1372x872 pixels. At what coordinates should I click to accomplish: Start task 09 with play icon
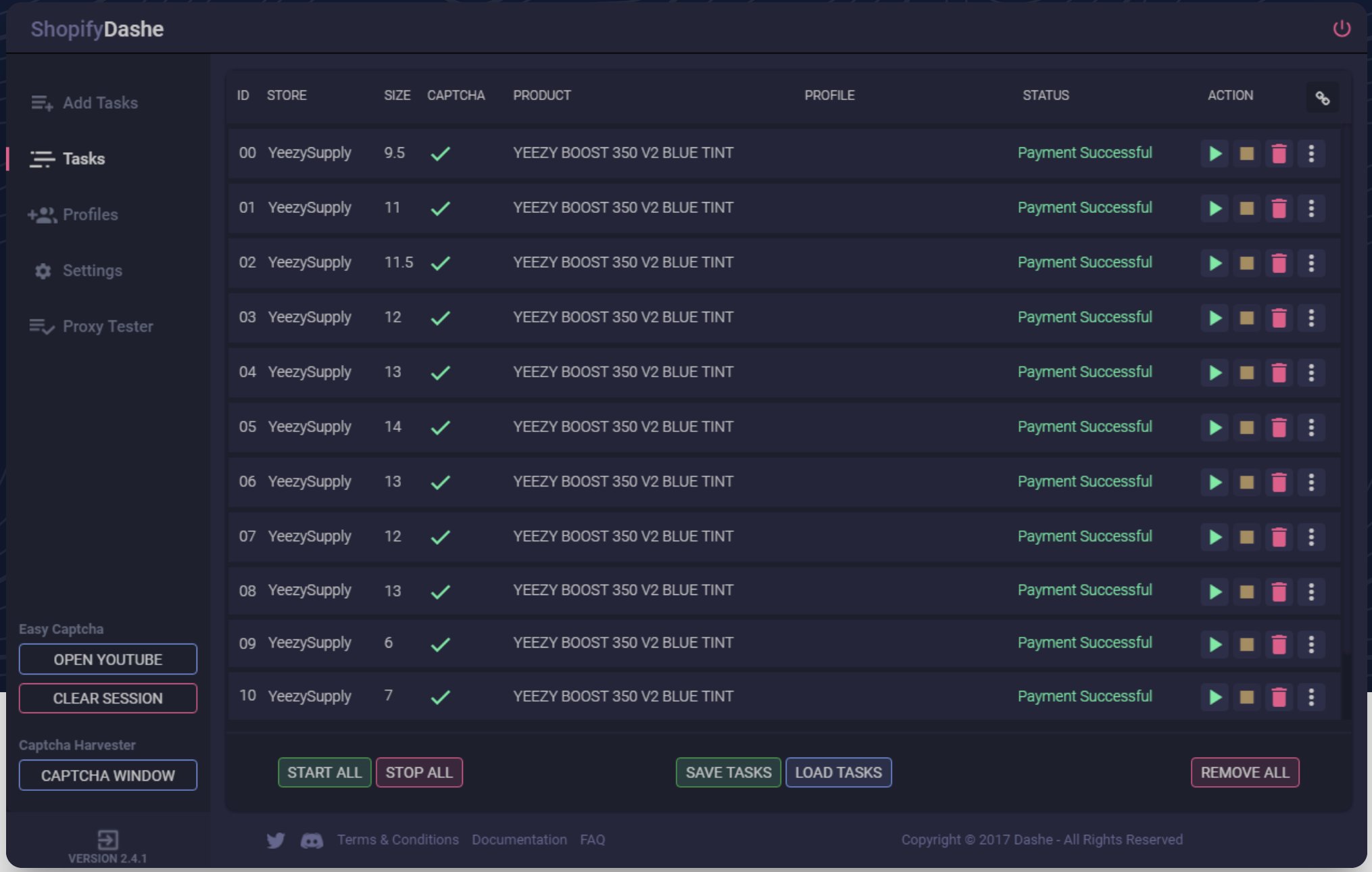(x=1215, y=644)
